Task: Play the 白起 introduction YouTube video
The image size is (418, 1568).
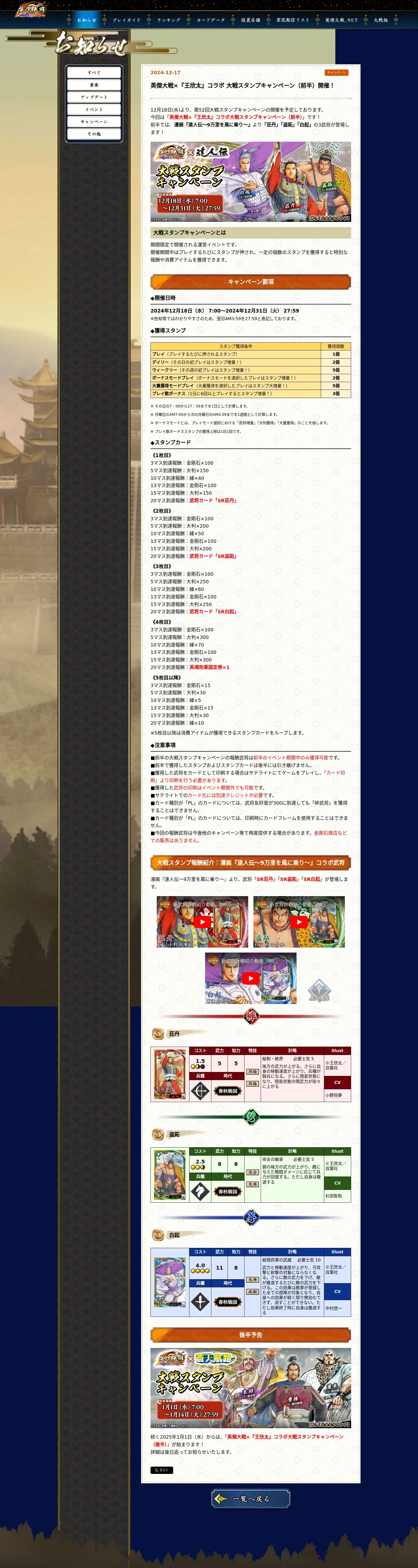Action: point(251,978)
